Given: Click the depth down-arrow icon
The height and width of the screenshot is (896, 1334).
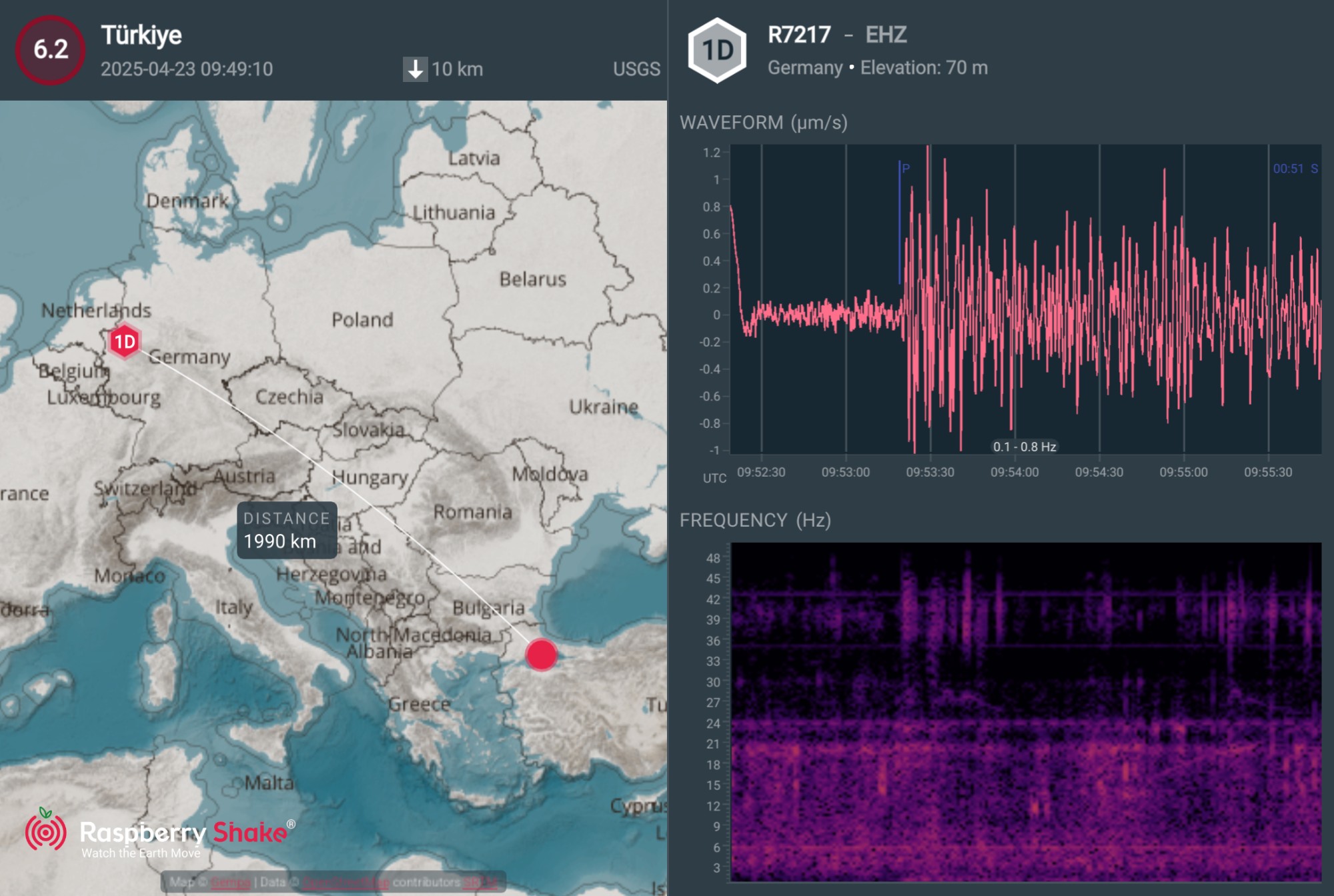Looking at the screenshot, I should [415, 69].
